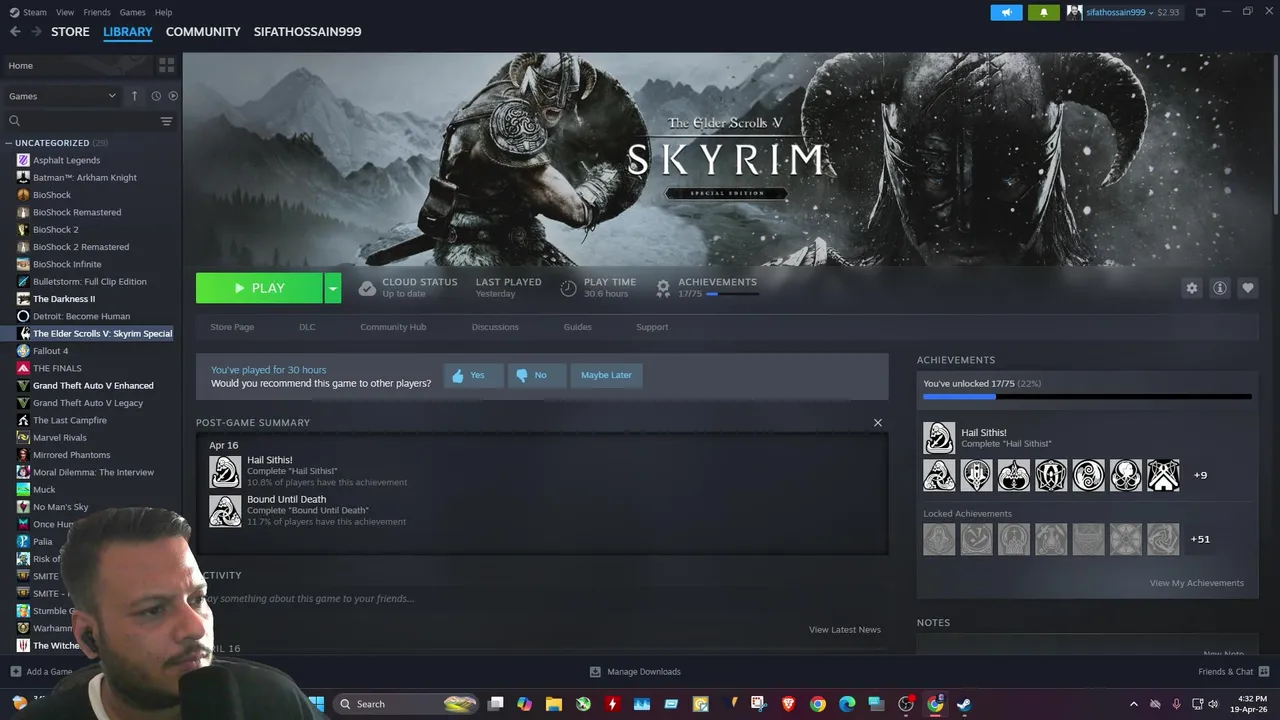
Task: Open the library collections grid view icon
Action: 166,65
